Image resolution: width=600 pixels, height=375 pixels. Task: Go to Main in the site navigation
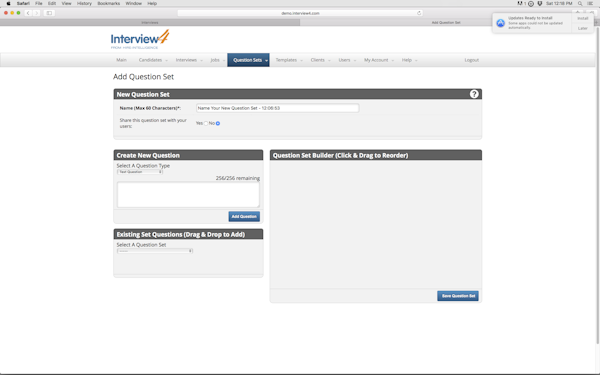coord(121,60)
